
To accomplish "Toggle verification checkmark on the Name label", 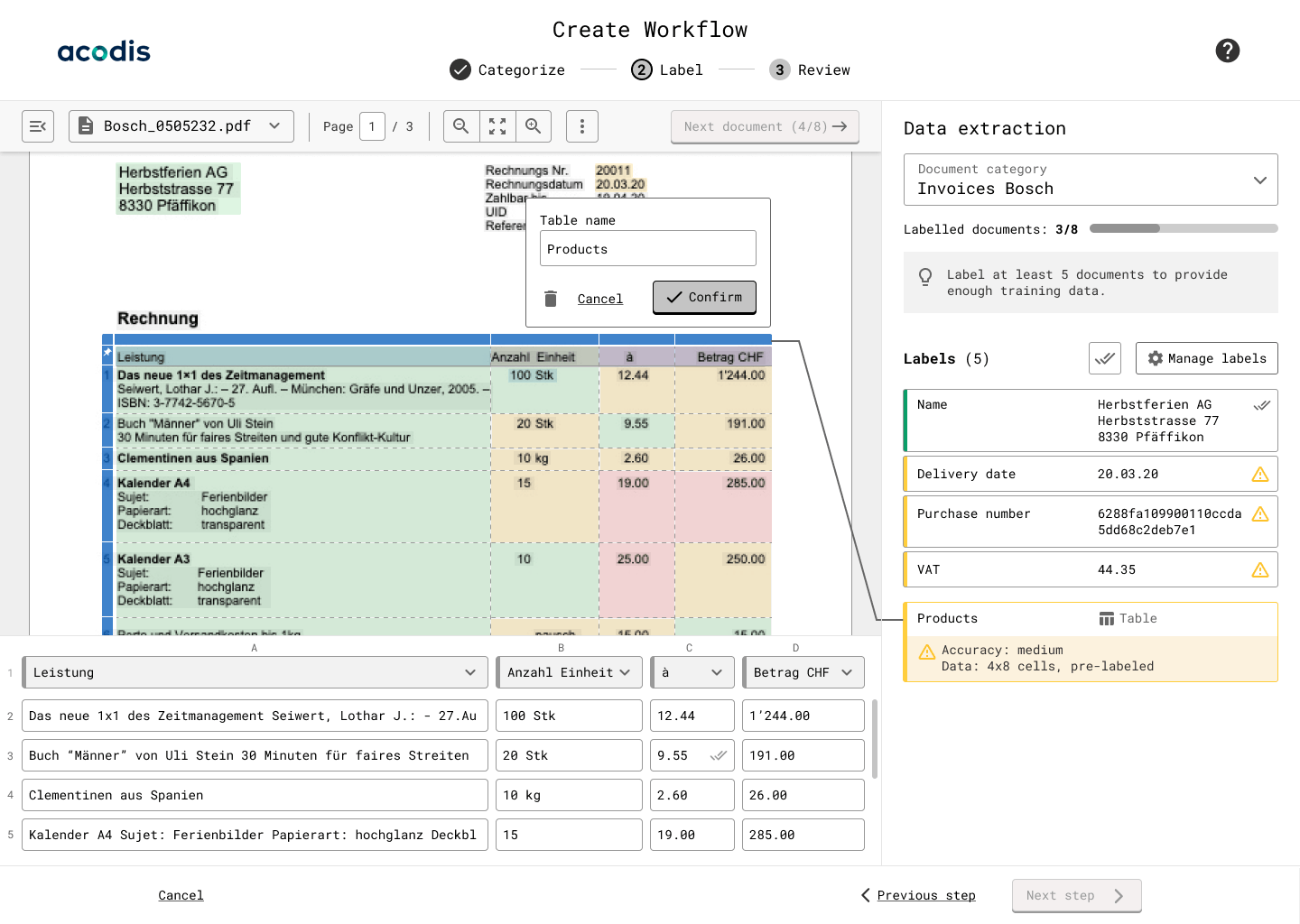I will pos(1262,404).
